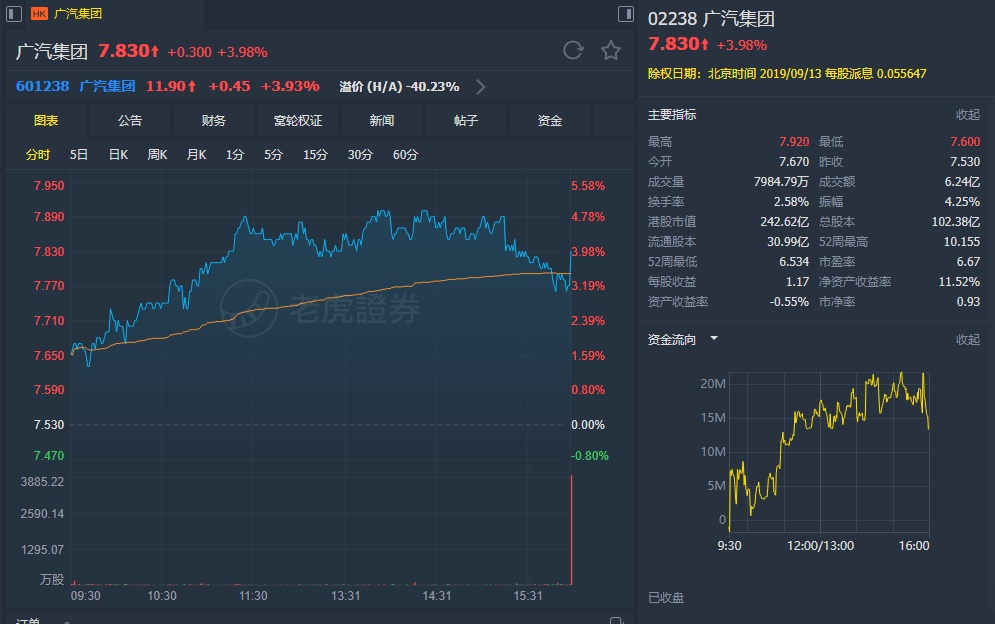The height and width of the screenshot is (624, 995).
Task: Select the 30分 chart interval
Action: pyautogui.click(x=360, y=155)
